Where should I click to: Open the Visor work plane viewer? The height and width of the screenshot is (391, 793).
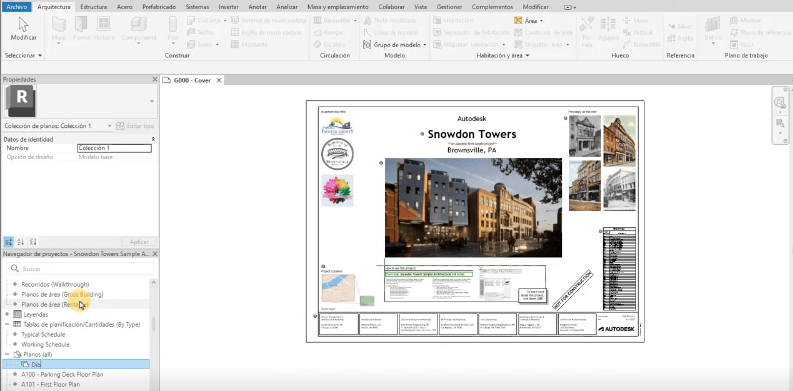click(742, 45)
